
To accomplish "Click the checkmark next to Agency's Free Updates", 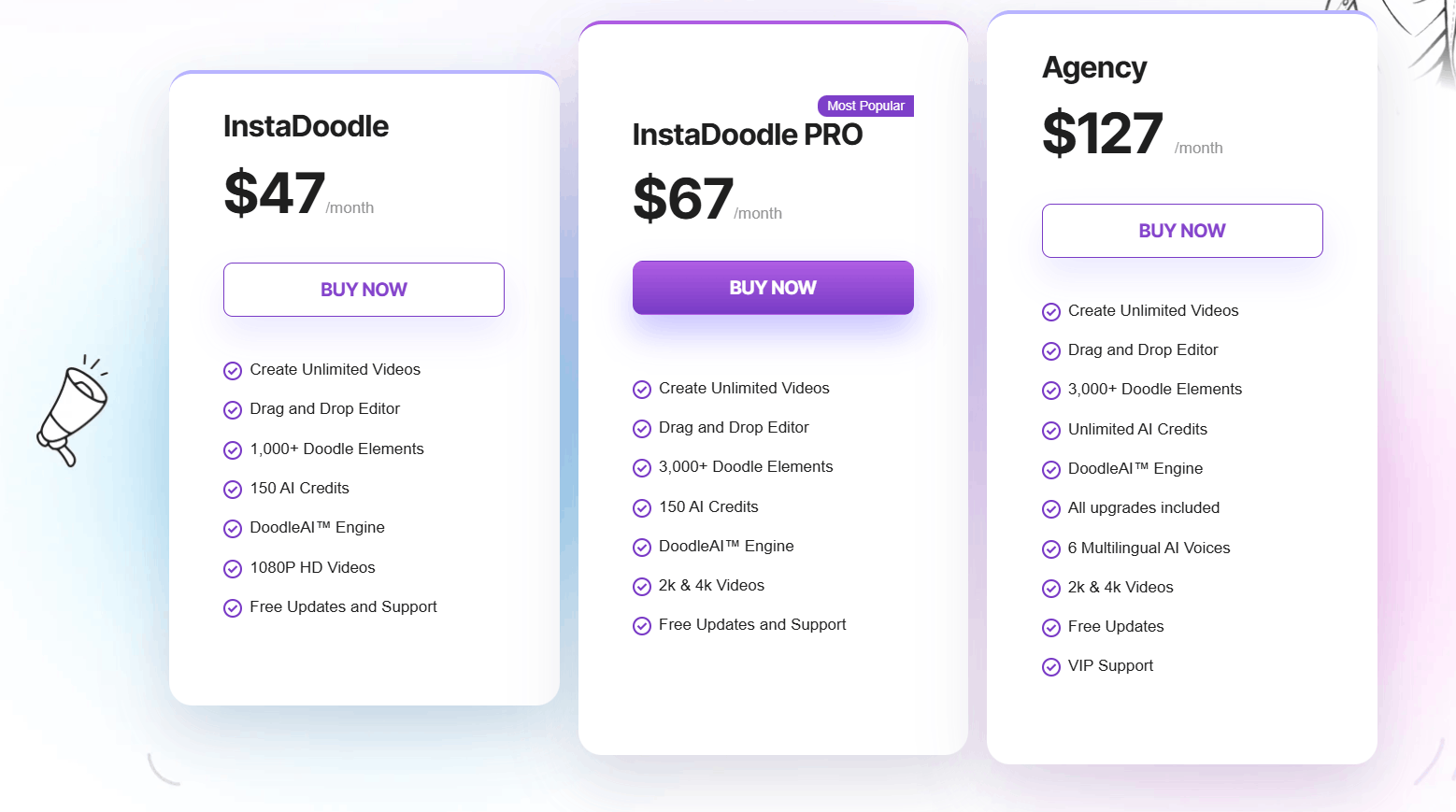I will click(x=1051, y=628).
